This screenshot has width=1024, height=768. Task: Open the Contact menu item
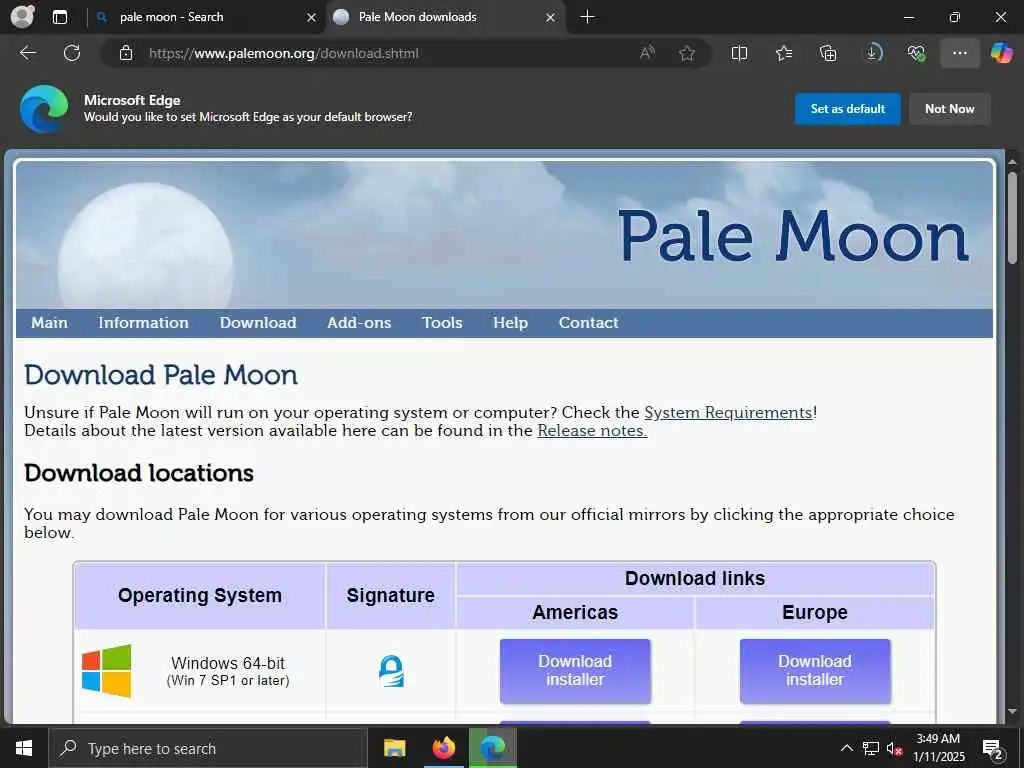coord(588,323)
